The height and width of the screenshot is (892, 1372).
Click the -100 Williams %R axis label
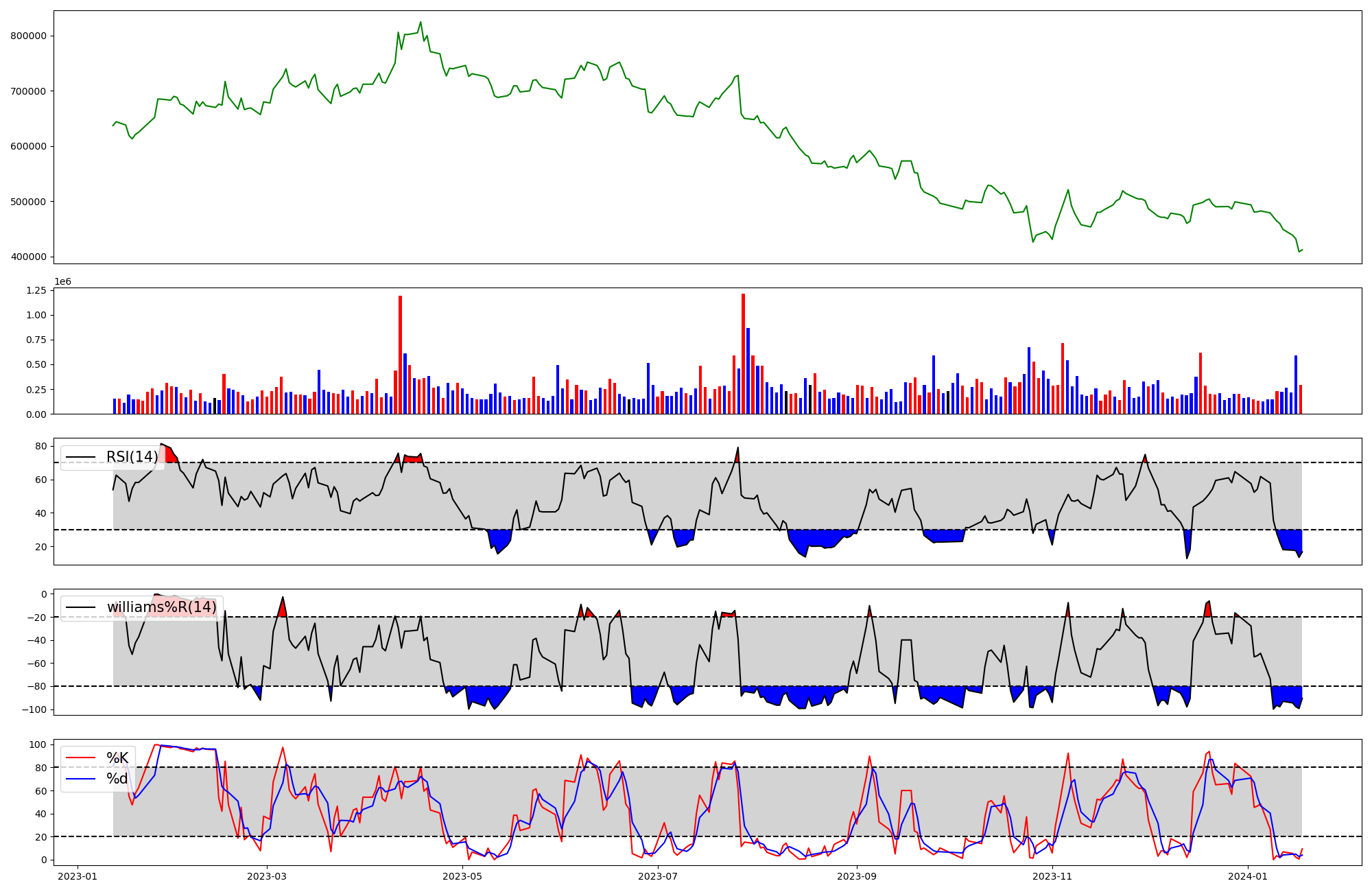pos(34,709)
